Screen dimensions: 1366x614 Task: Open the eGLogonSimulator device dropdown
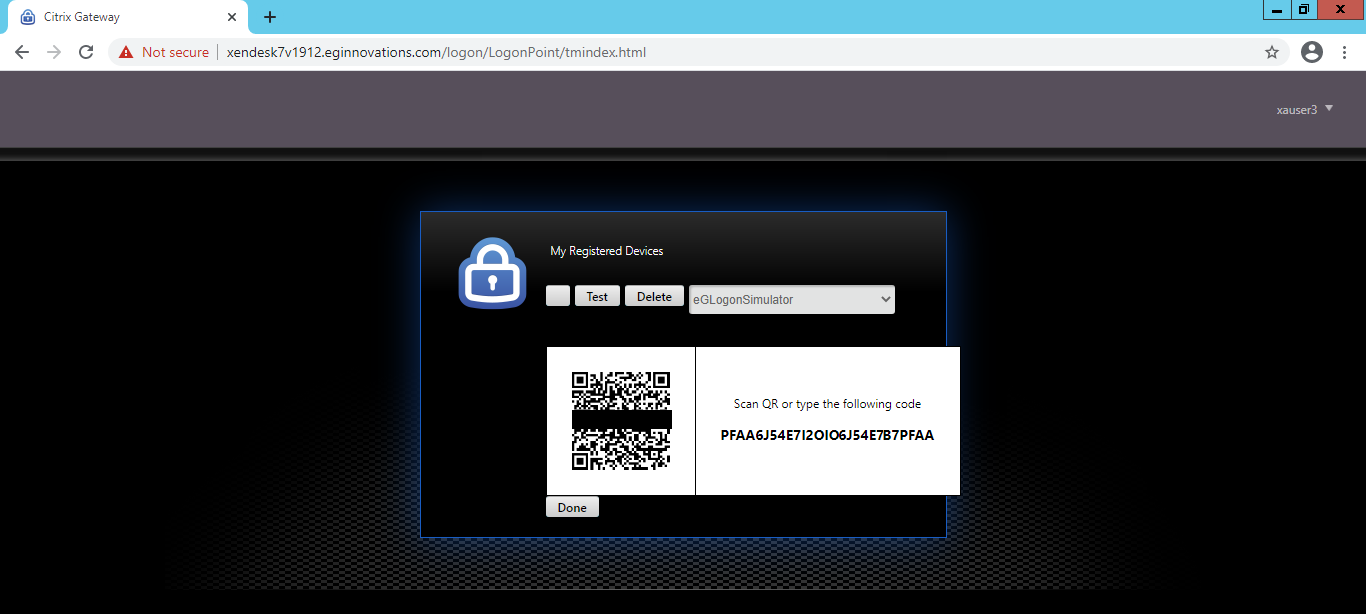[792, 299]
